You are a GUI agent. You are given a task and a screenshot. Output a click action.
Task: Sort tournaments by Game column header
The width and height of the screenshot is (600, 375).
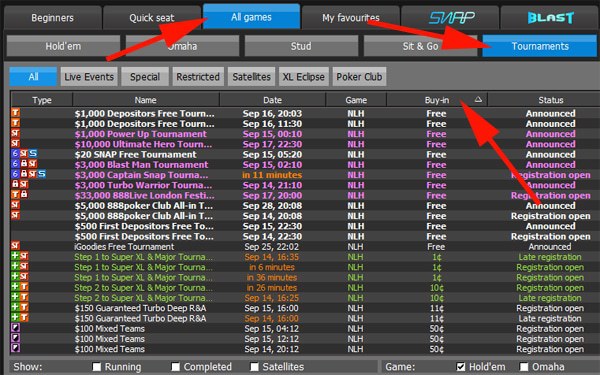(x=356, y=100)
